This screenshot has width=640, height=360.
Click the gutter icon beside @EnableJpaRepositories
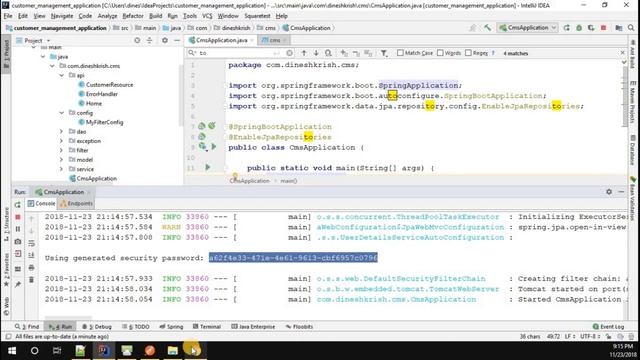click(x=202, y=137)
